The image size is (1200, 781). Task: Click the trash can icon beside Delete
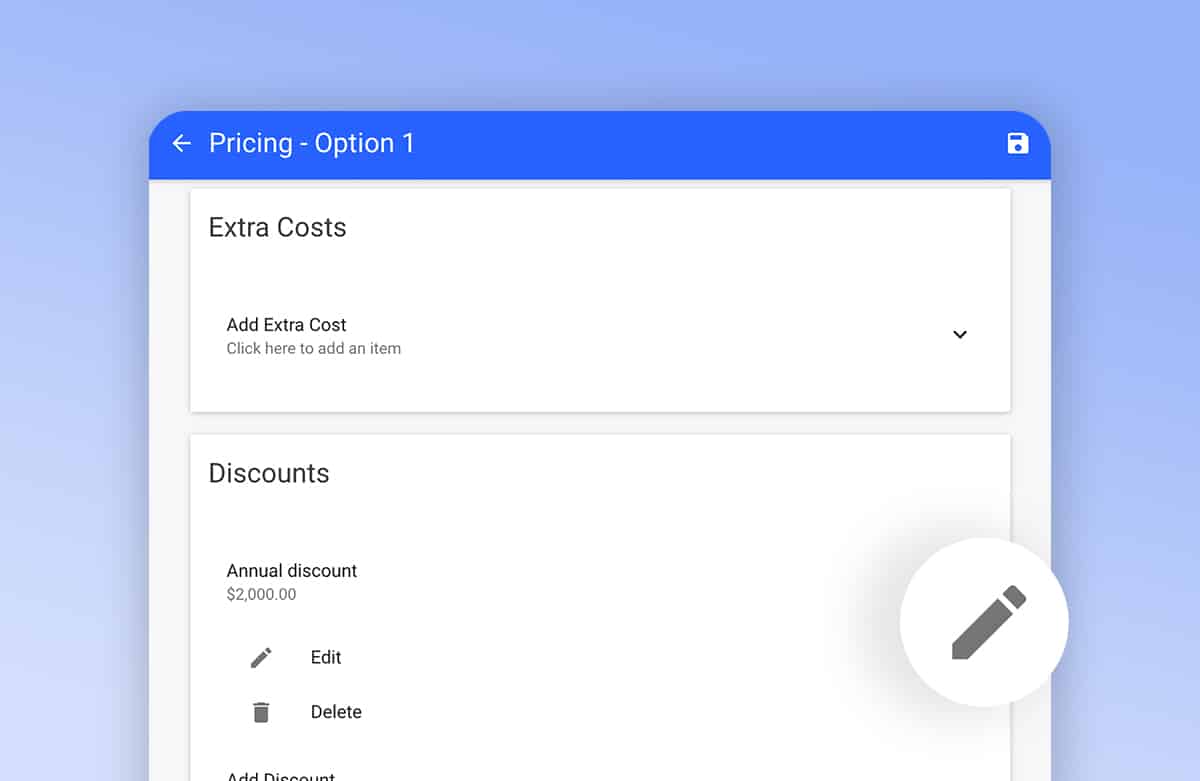pos(261,712)
